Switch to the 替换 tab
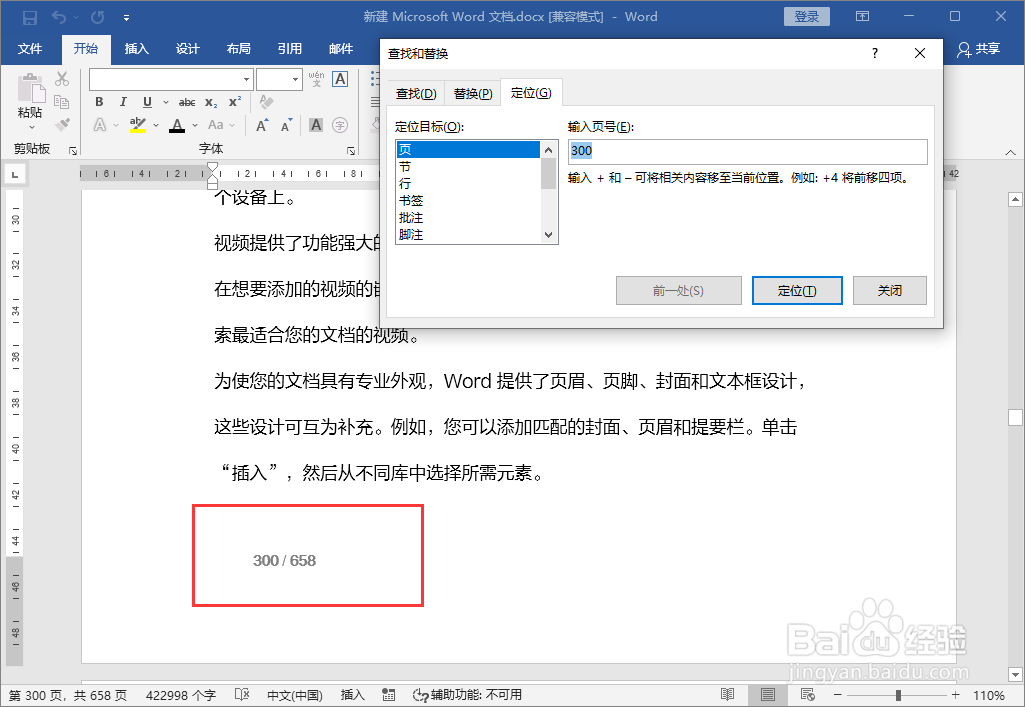This screenshot has width=1025, height=707. [x=471, y=92]
